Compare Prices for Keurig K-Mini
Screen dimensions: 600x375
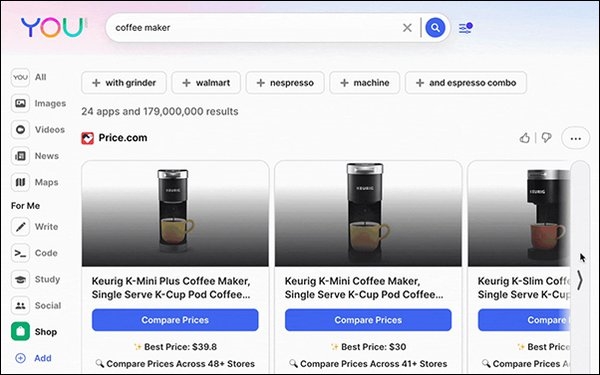[368, 320]
